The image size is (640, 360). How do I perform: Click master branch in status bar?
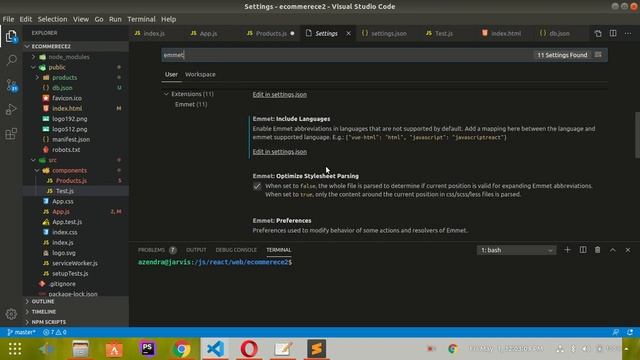click(21, 332)
